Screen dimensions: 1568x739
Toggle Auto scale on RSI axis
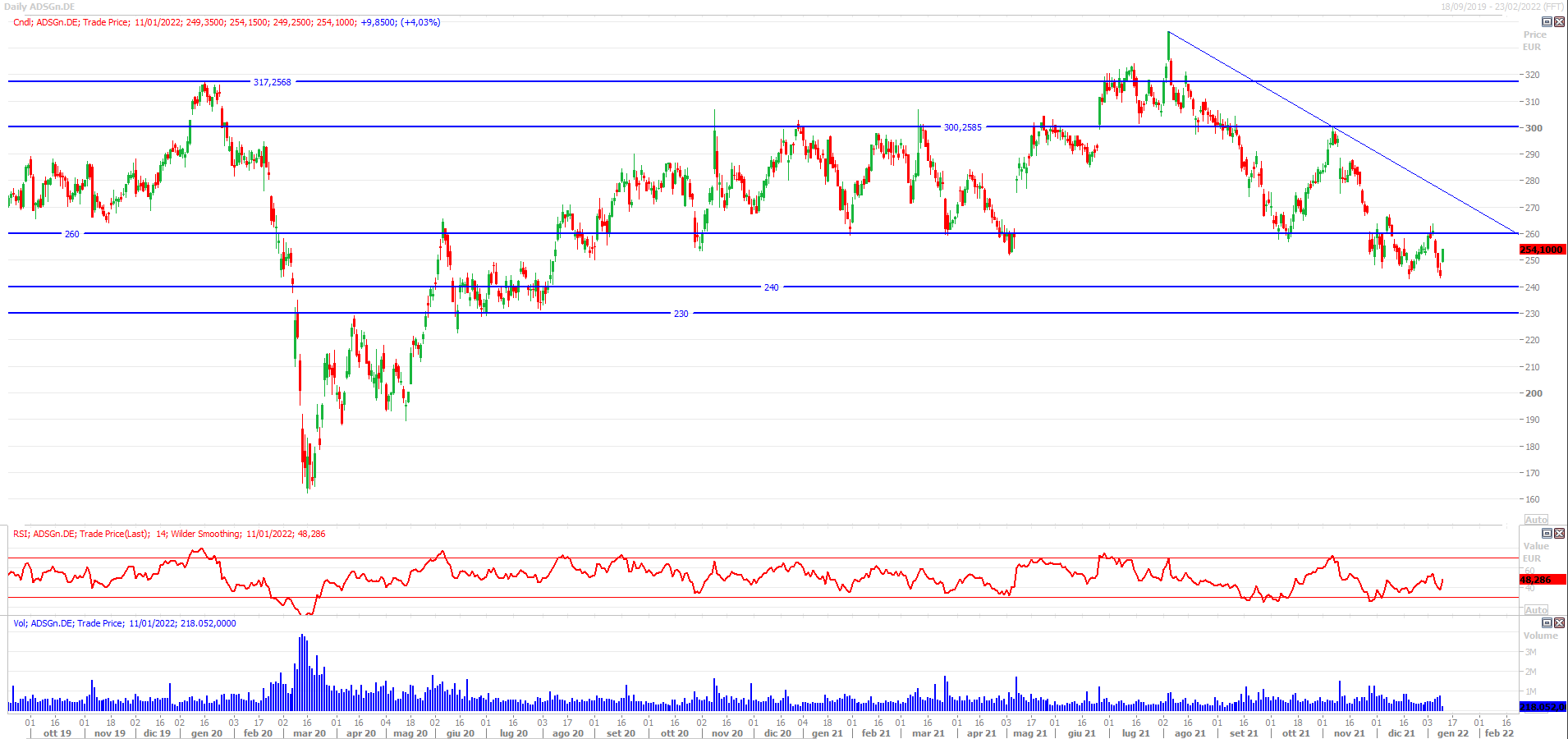pos(1535,610)
